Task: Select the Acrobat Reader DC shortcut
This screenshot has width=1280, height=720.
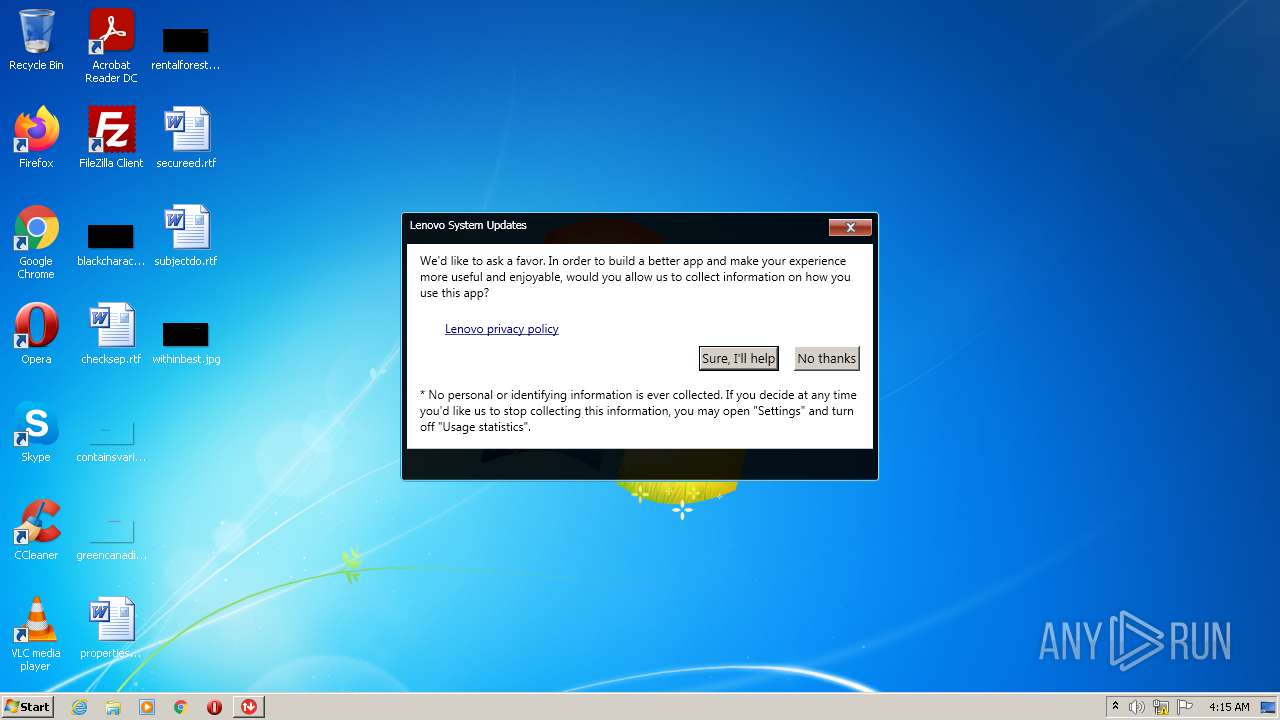Action: pyautogui.click(x=111, y=46)
